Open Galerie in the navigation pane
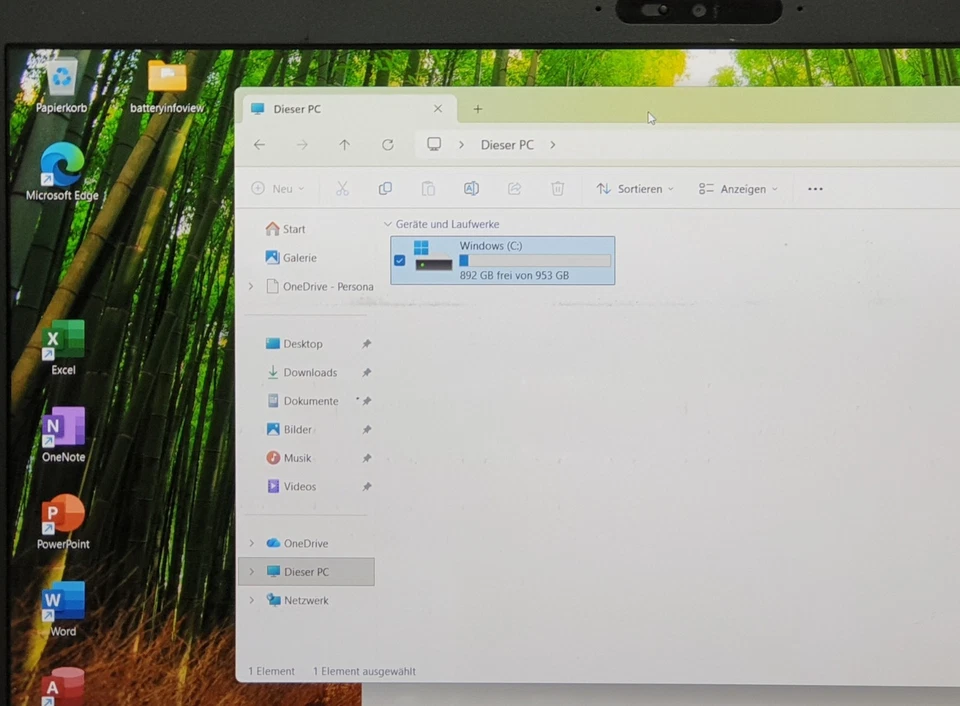This screenshot has height=706, width=960. click(x=291, y=258)
